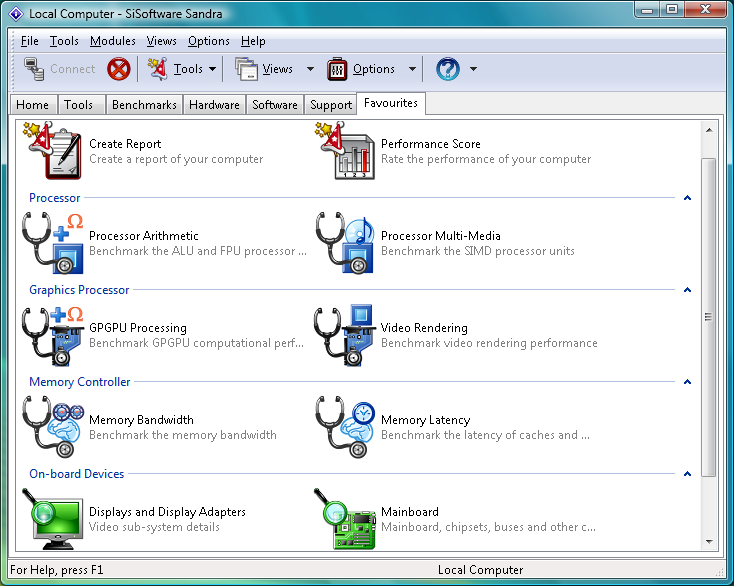The image size is (734, 586).
Task: Open the Options menu in menu bar
Action: point(209,41)
